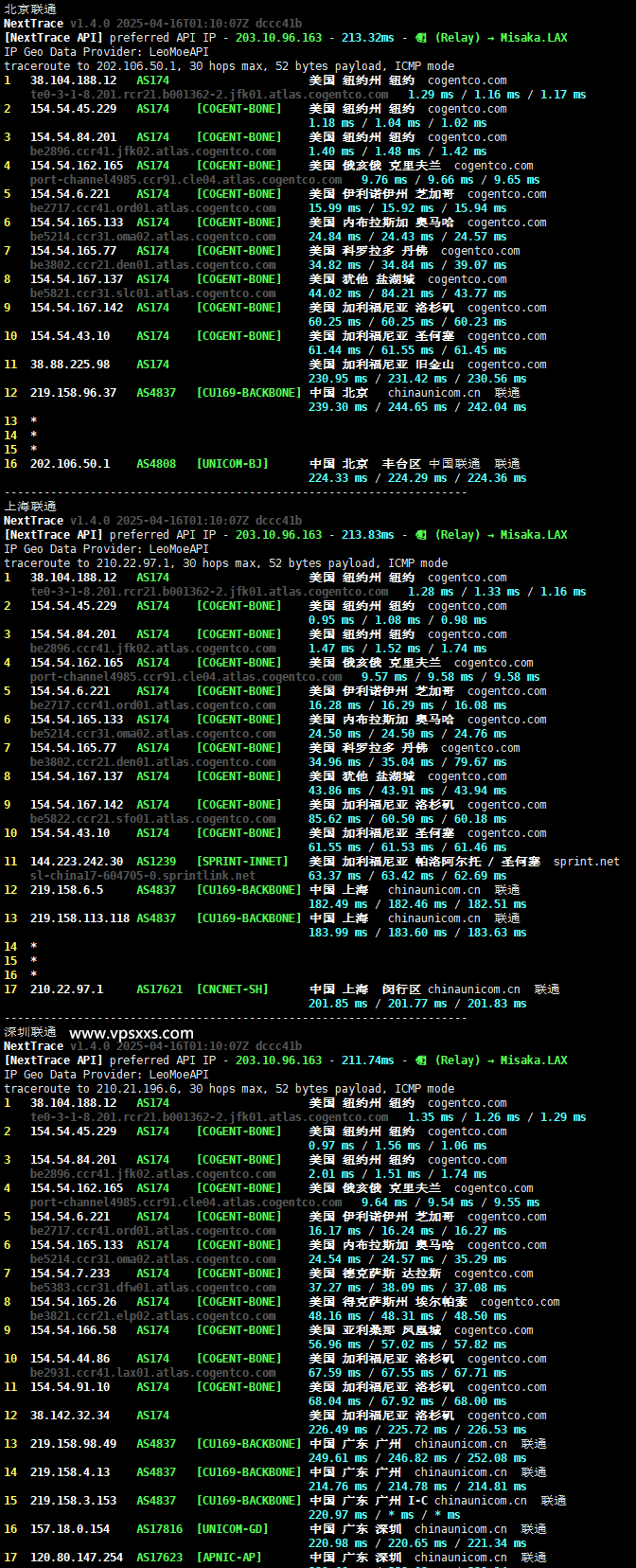
Task: Select IP address 219.158.96.37
Action: (74, 393)
